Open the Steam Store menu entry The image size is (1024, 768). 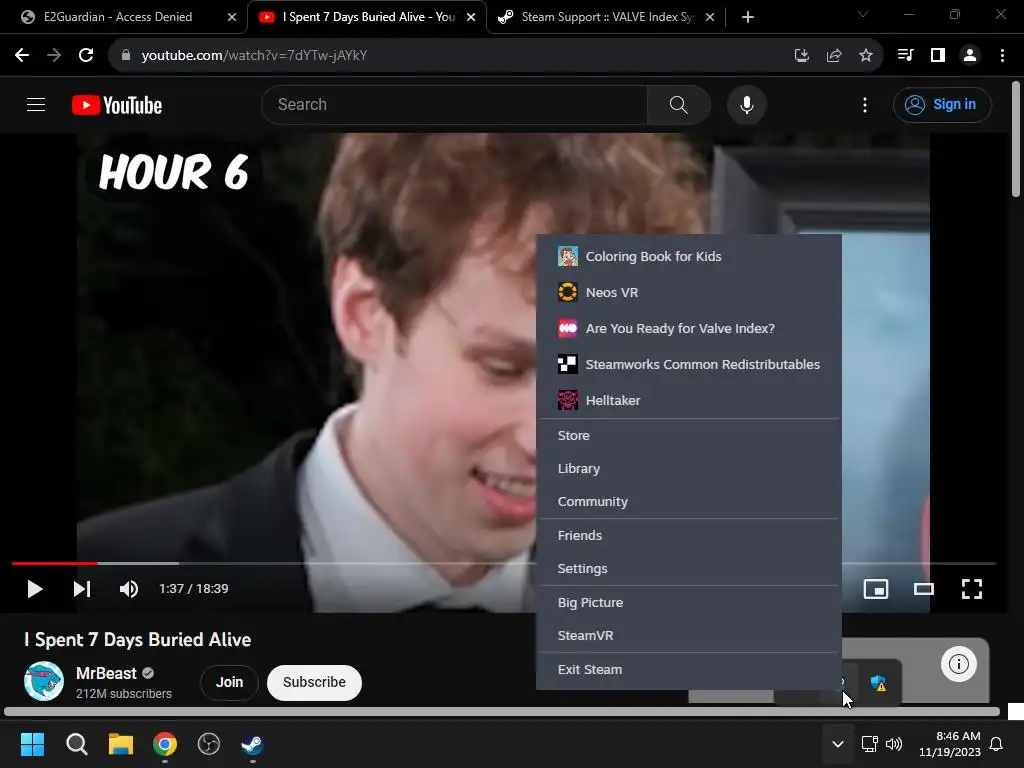point(688,435)
